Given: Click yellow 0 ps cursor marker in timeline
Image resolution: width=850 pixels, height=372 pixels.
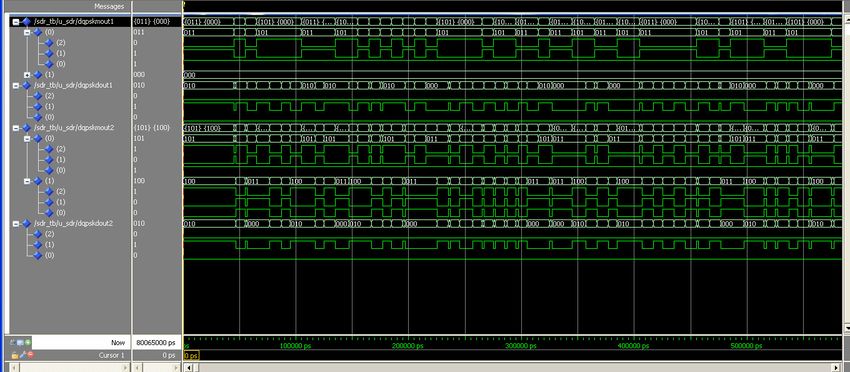Looking at the screenshot, I should coord(191,355).
